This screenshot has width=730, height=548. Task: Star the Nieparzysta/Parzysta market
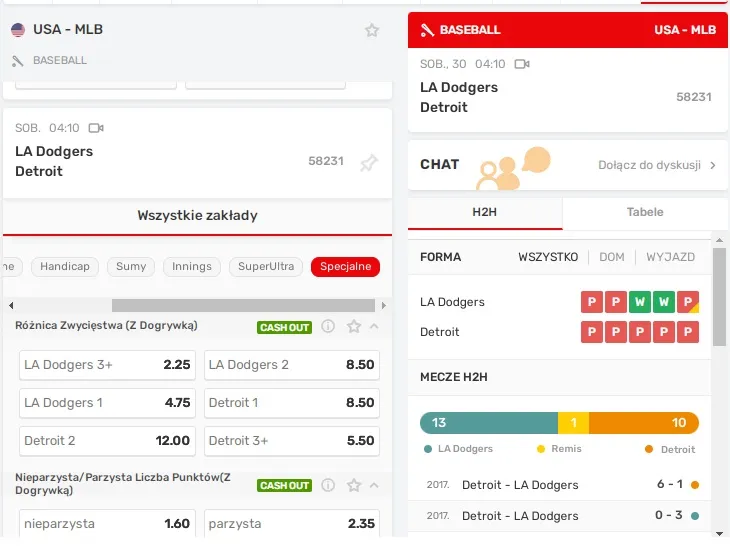(354, 485)
